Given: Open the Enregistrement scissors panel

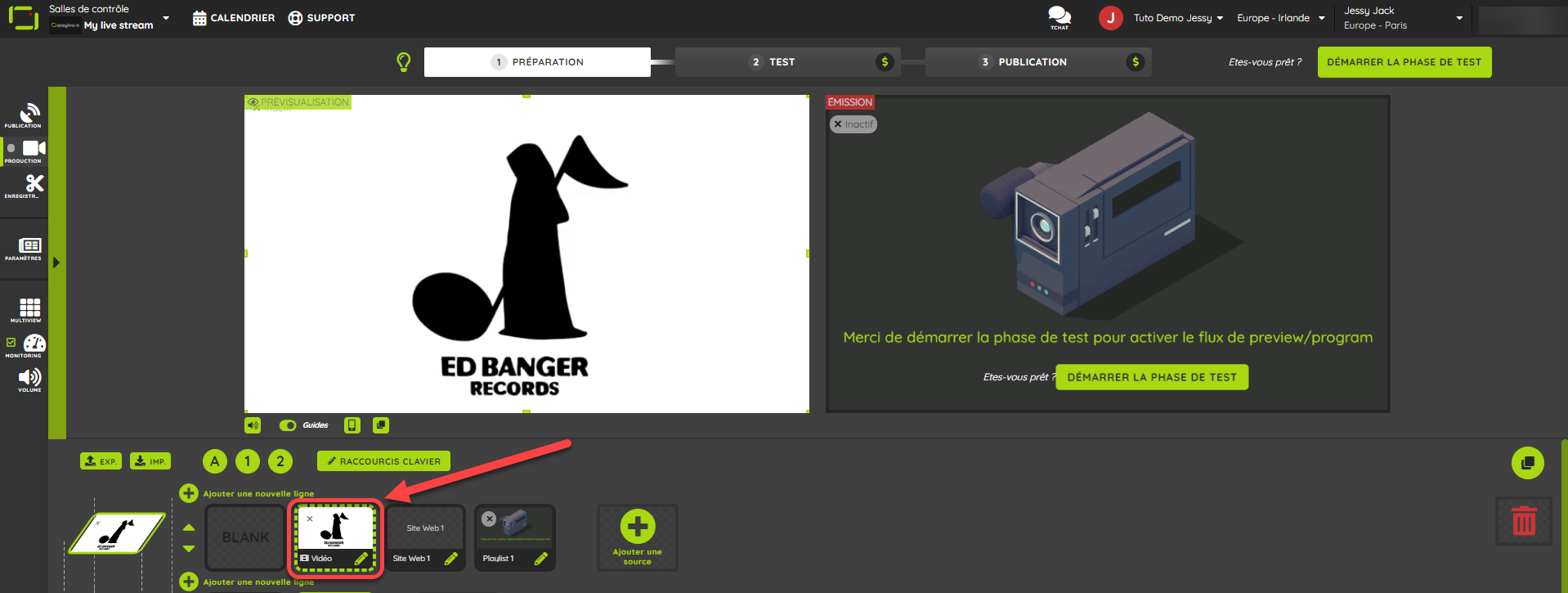Looking at the screenshot, I should click(24, 186).
